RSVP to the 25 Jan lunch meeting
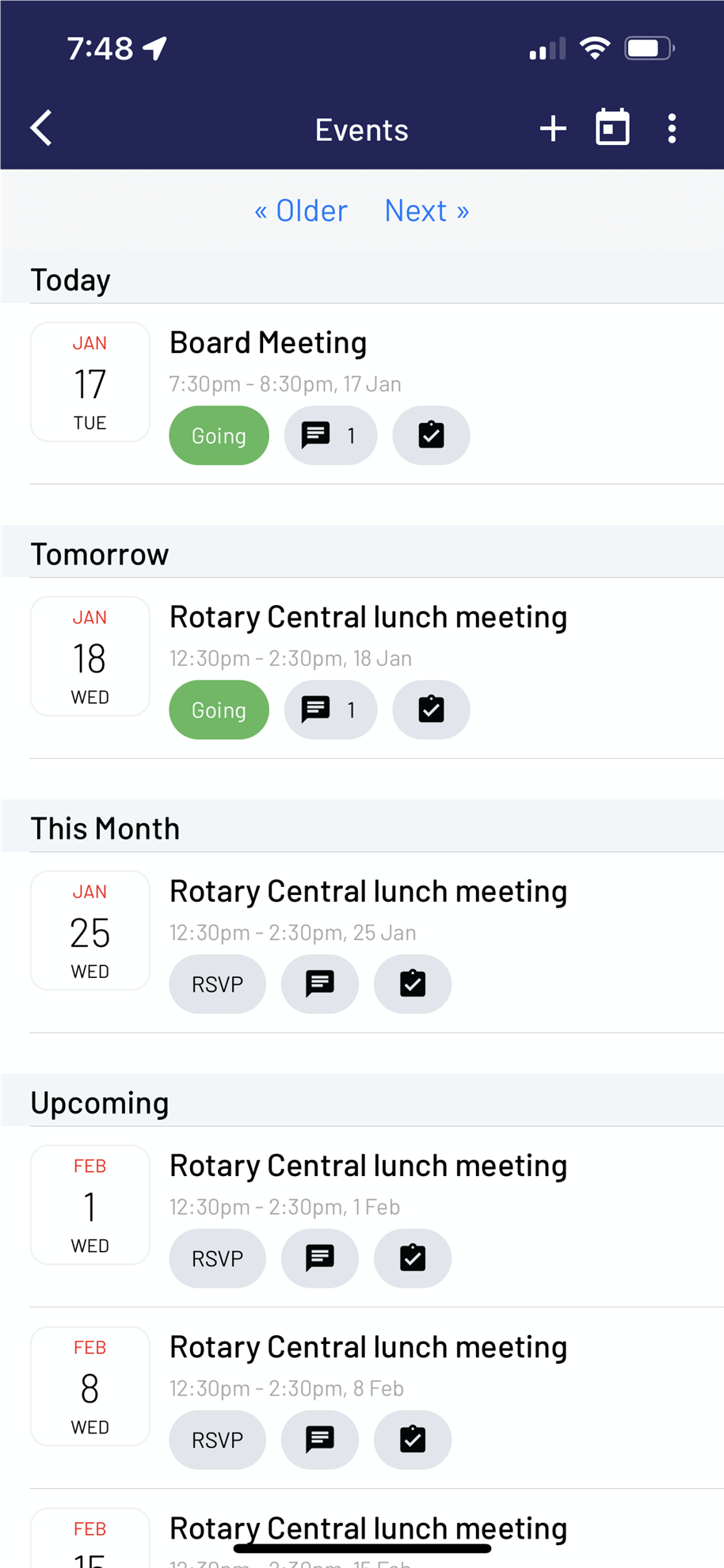 pos(217,984)
